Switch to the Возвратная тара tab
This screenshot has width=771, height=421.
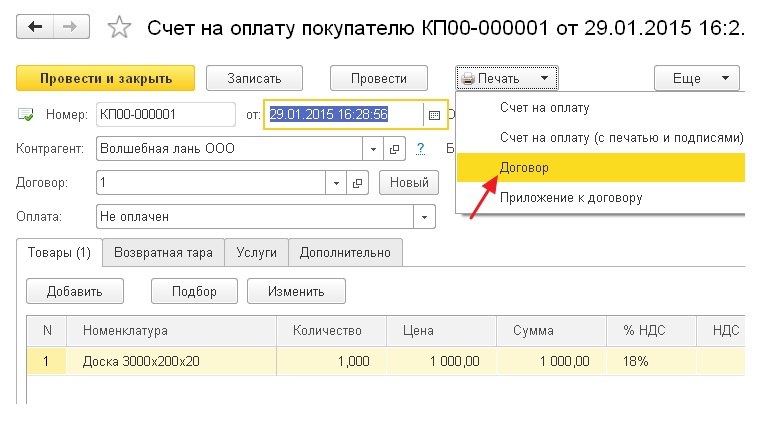click(x=163, y=253)
